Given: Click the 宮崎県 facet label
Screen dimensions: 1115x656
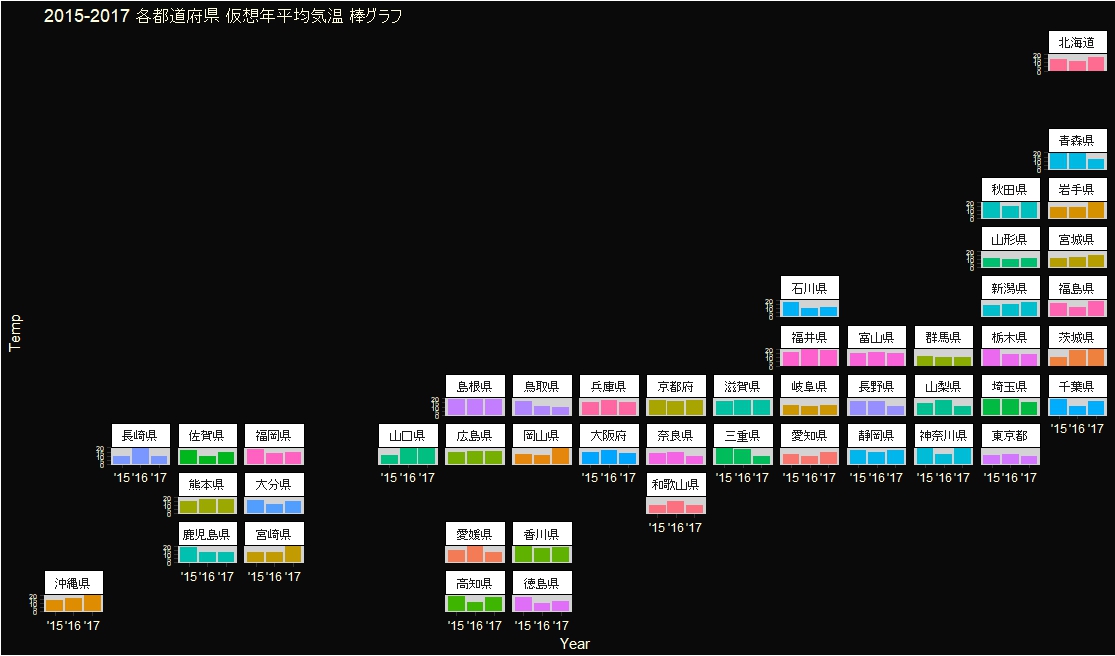Looking at the screenshot, I should tap(274, 534).
